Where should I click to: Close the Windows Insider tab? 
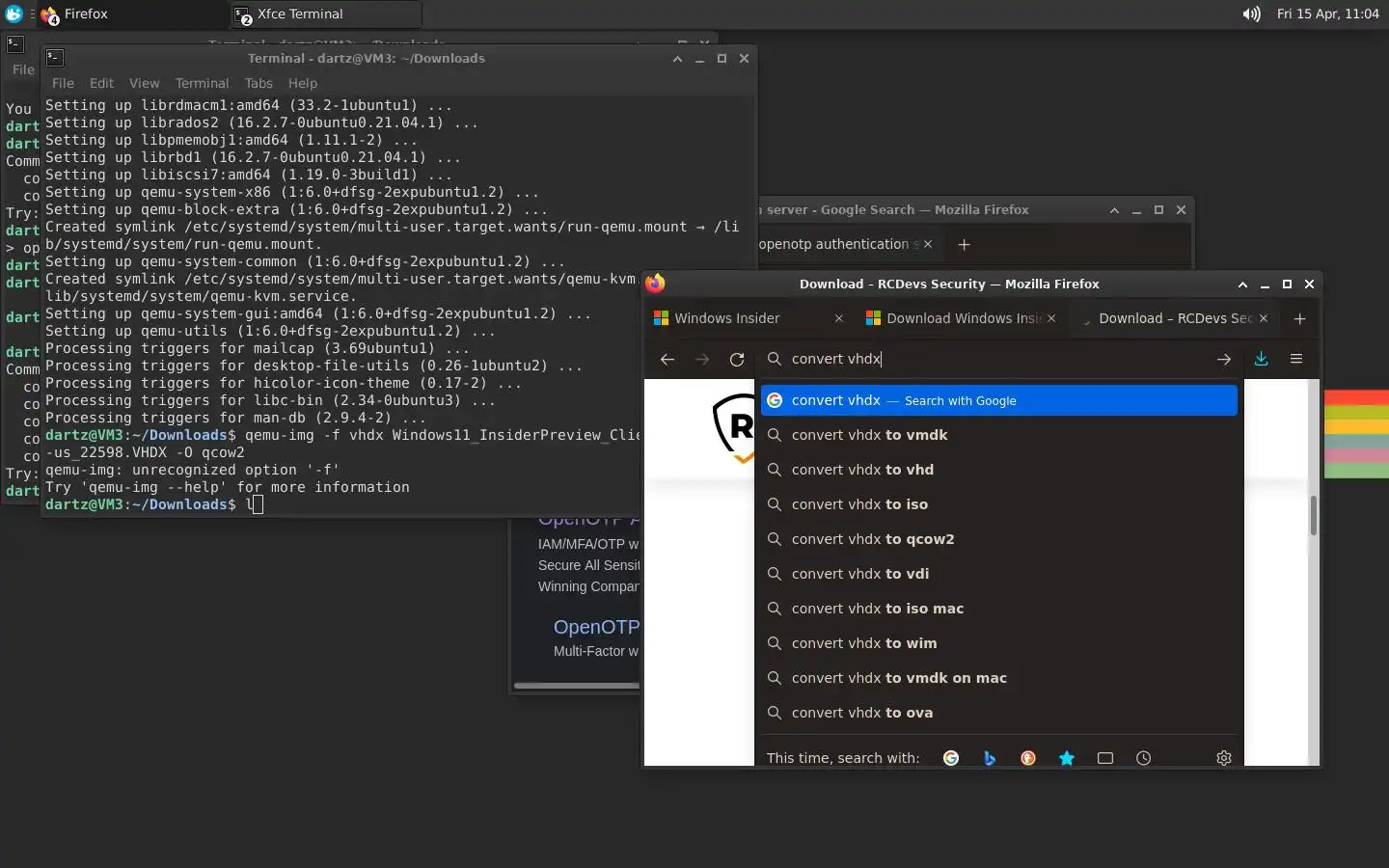(x=838, y=318)
